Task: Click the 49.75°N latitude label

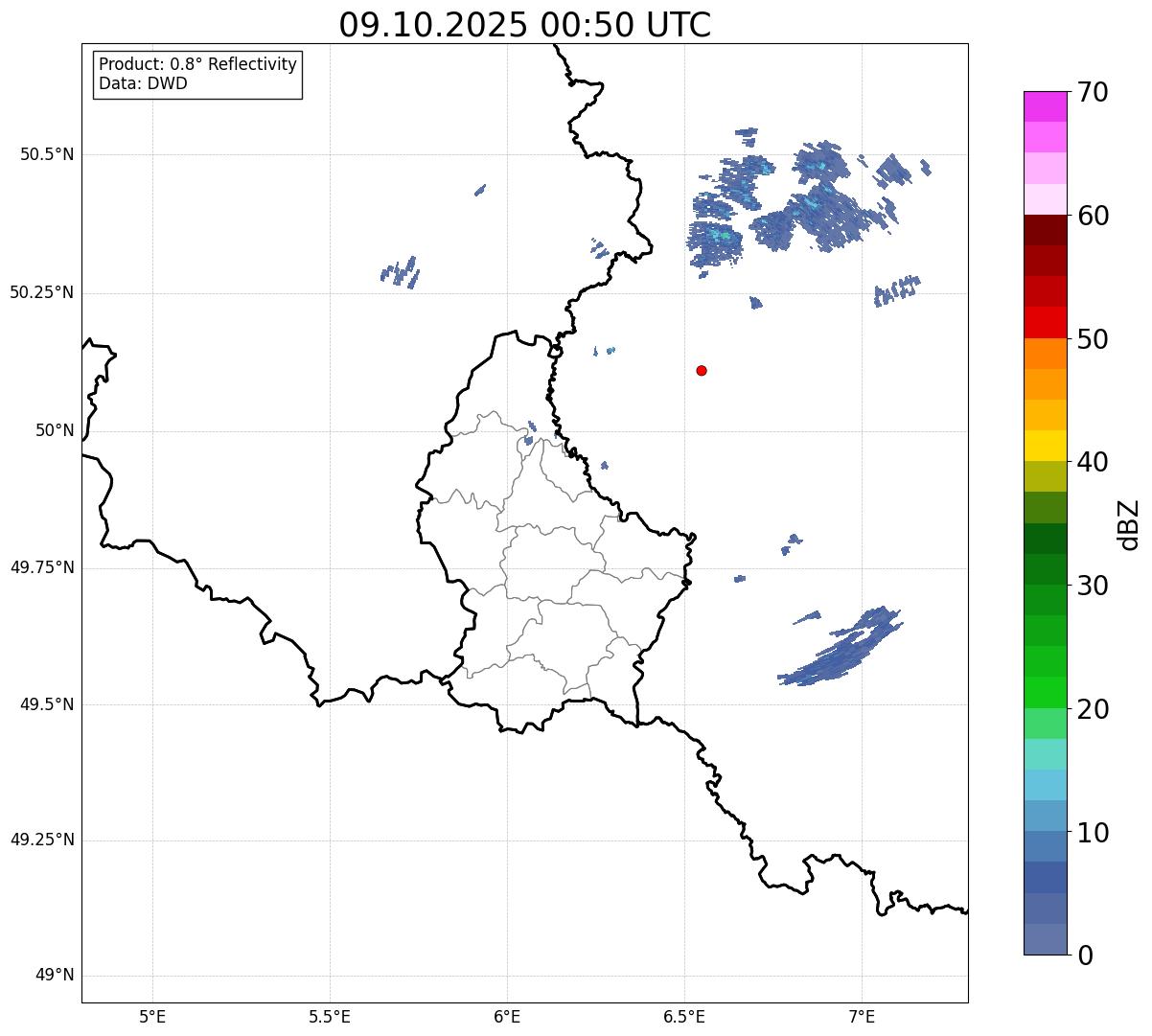Action: [42, 567]
